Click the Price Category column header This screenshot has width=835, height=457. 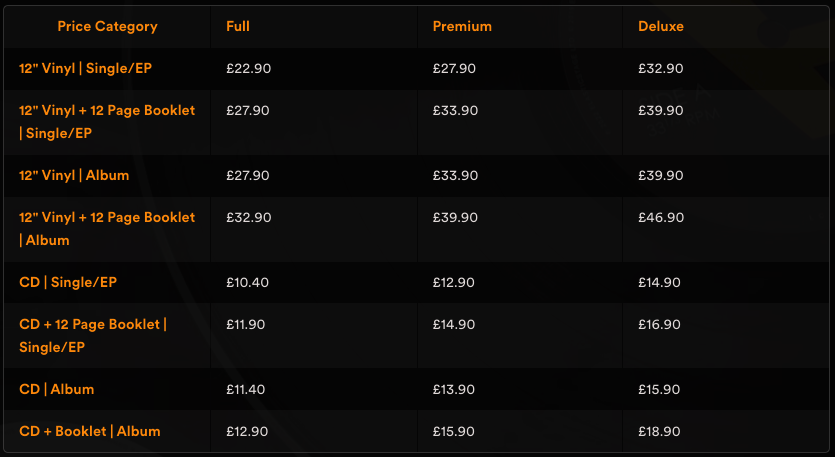click(x=107, y=27)
